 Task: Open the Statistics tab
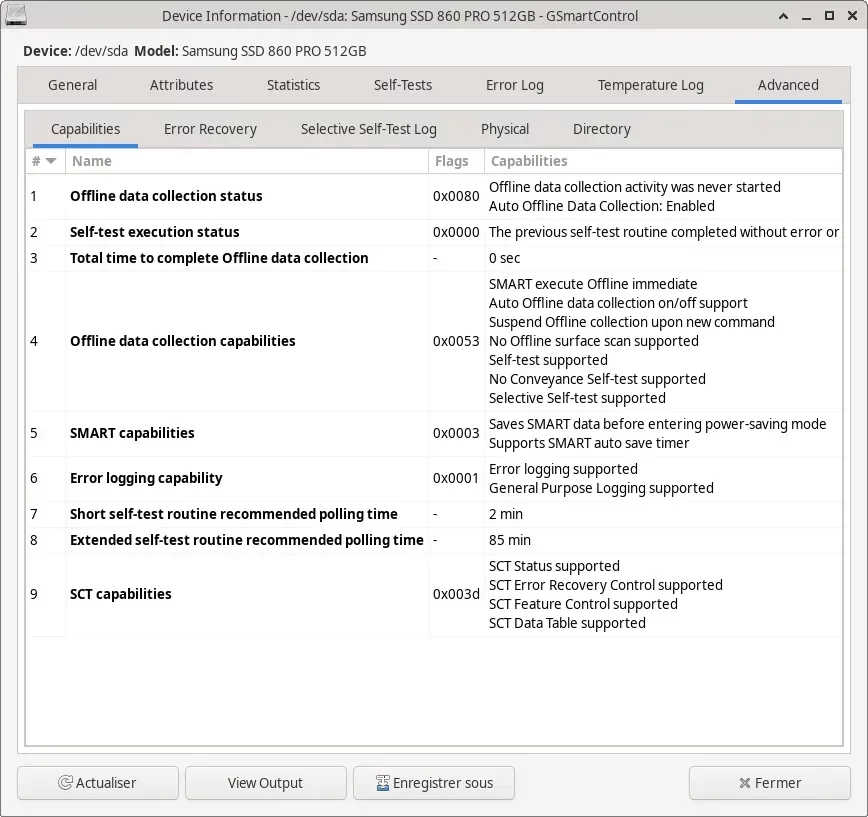tap(293, 85)
